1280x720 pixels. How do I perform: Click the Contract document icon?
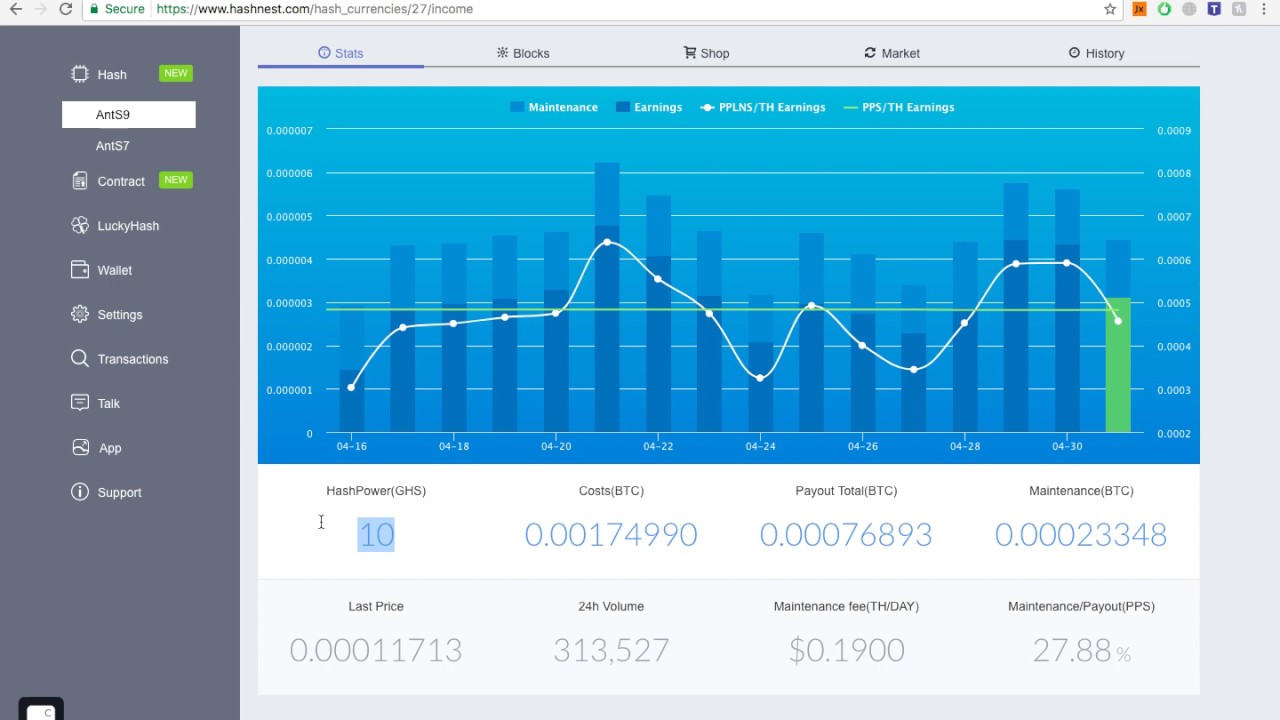pos(80,181)
